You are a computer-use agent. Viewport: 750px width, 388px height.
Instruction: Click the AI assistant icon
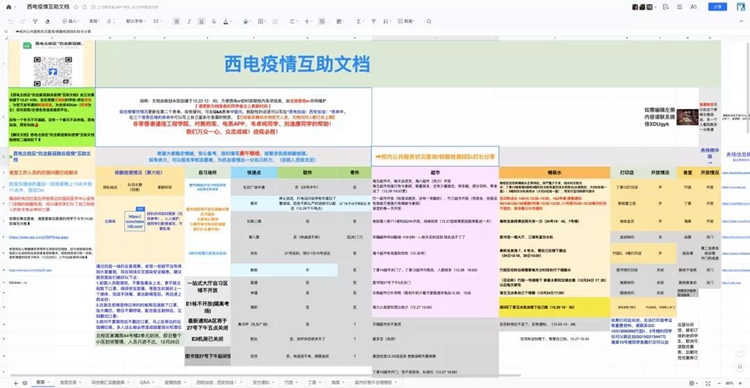[x=693, y=7]
